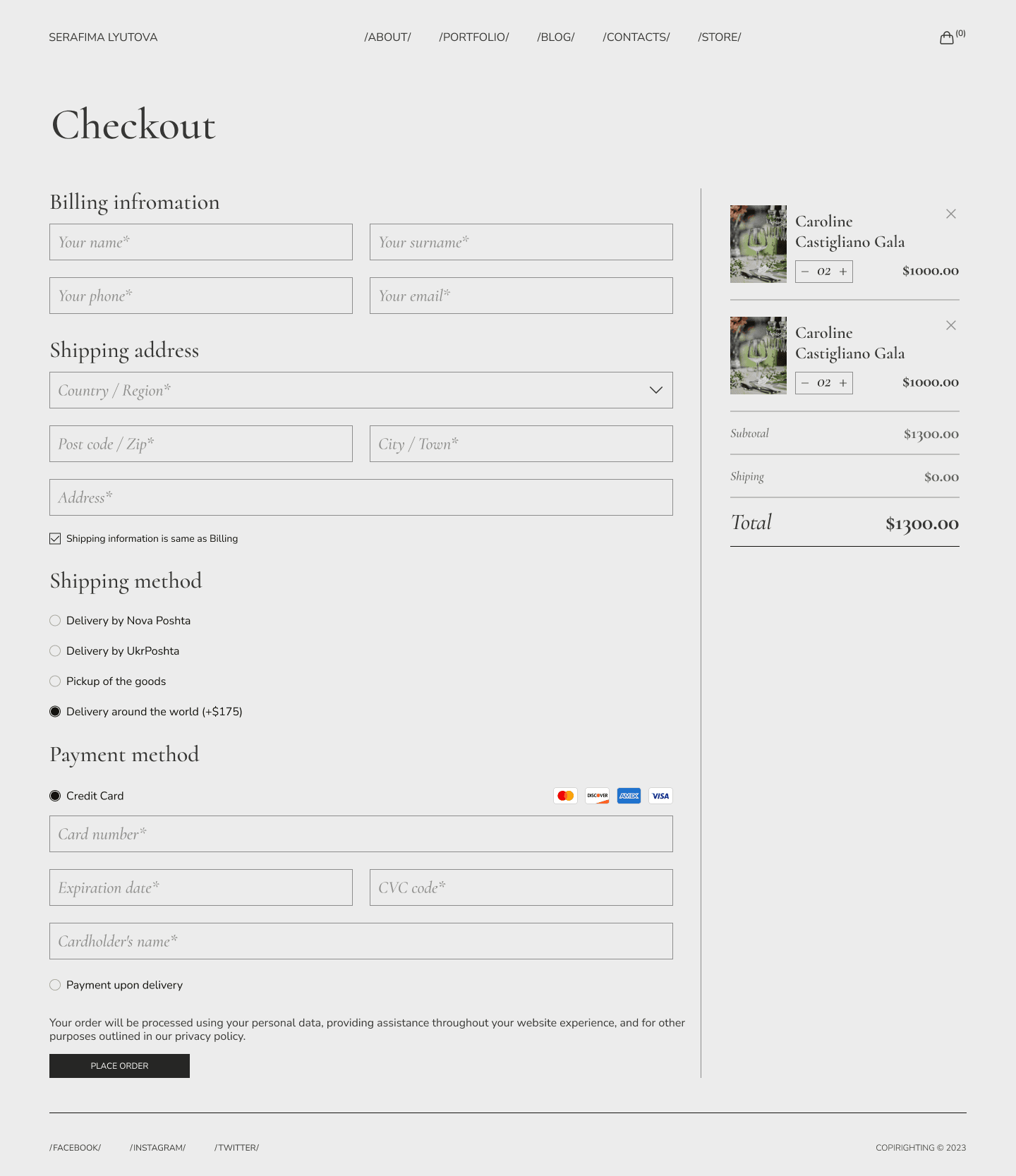Remove the first Caroline Castigliano Gala item
Viewport: 1016px width, 1176px height.
tap(950, 214)
